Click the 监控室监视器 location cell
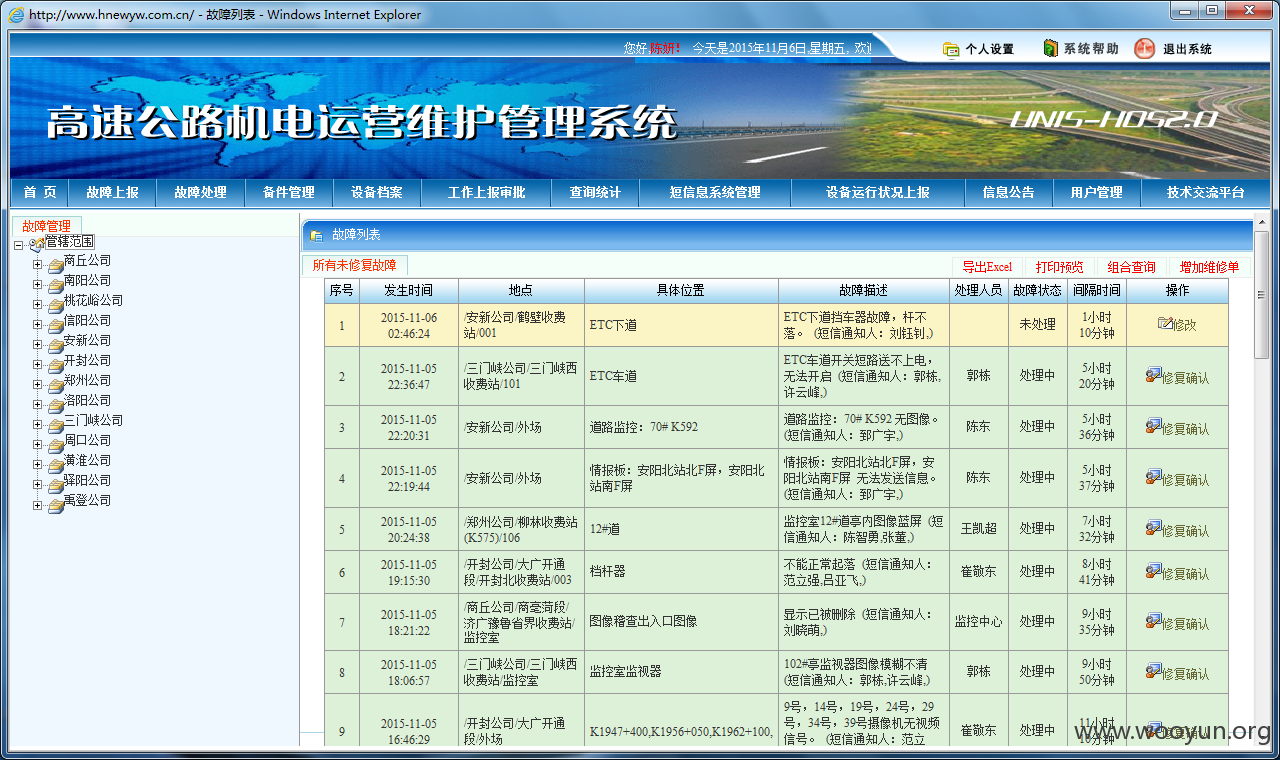This screenshot has width=1280, height=760. point(681,672)
